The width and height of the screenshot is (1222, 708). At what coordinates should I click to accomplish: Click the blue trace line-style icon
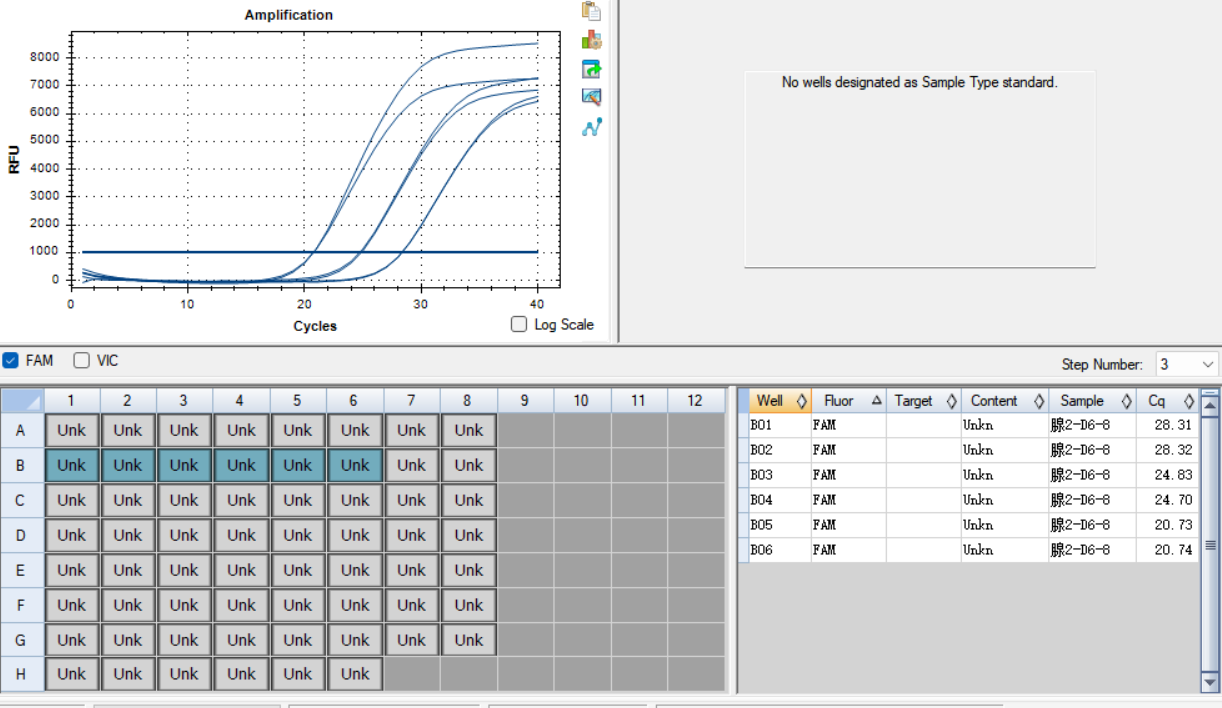[592, 127]
